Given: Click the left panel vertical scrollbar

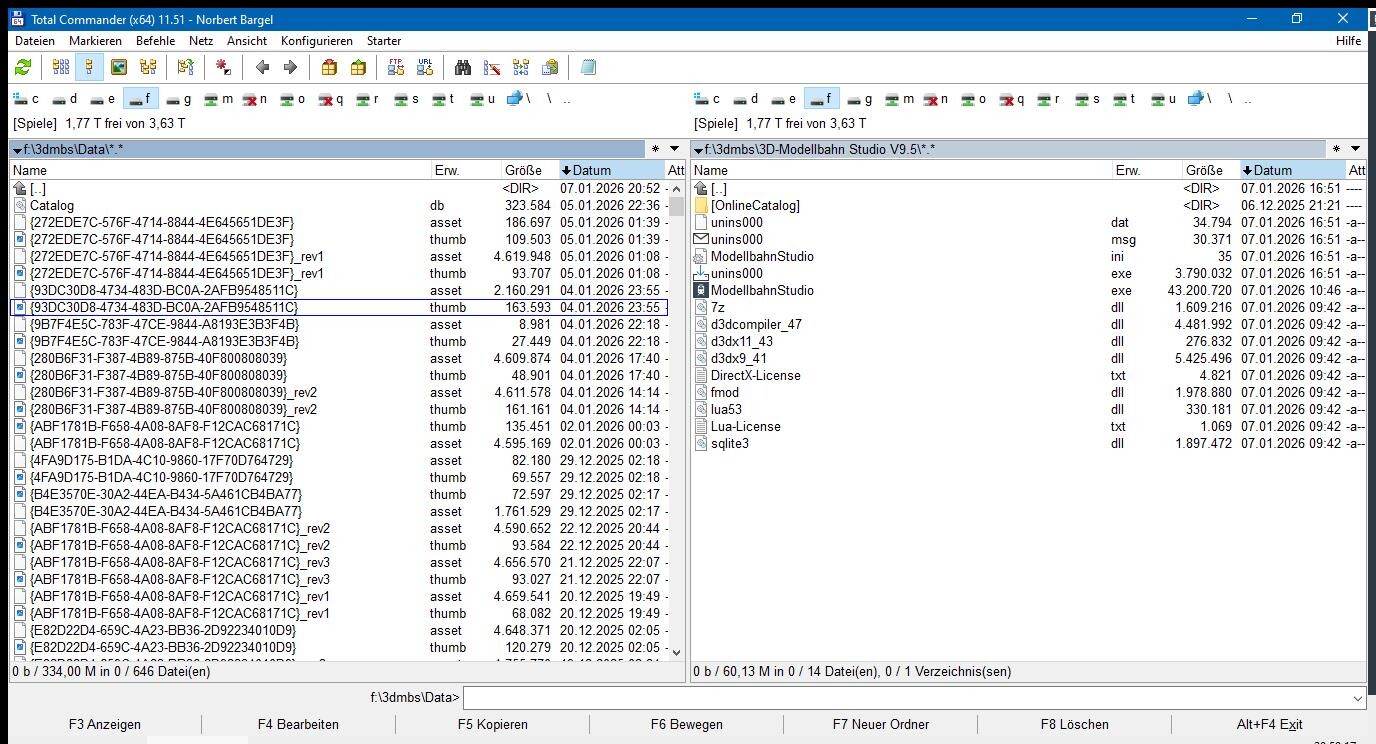Looking at the screenshot, I should (676, 420).
